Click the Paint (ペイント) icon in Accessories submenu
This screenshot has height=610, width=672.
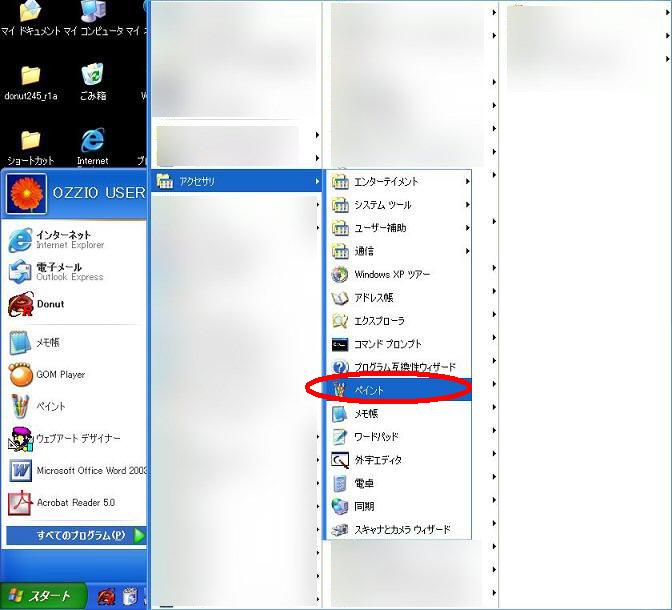click(x=341, y=389)
